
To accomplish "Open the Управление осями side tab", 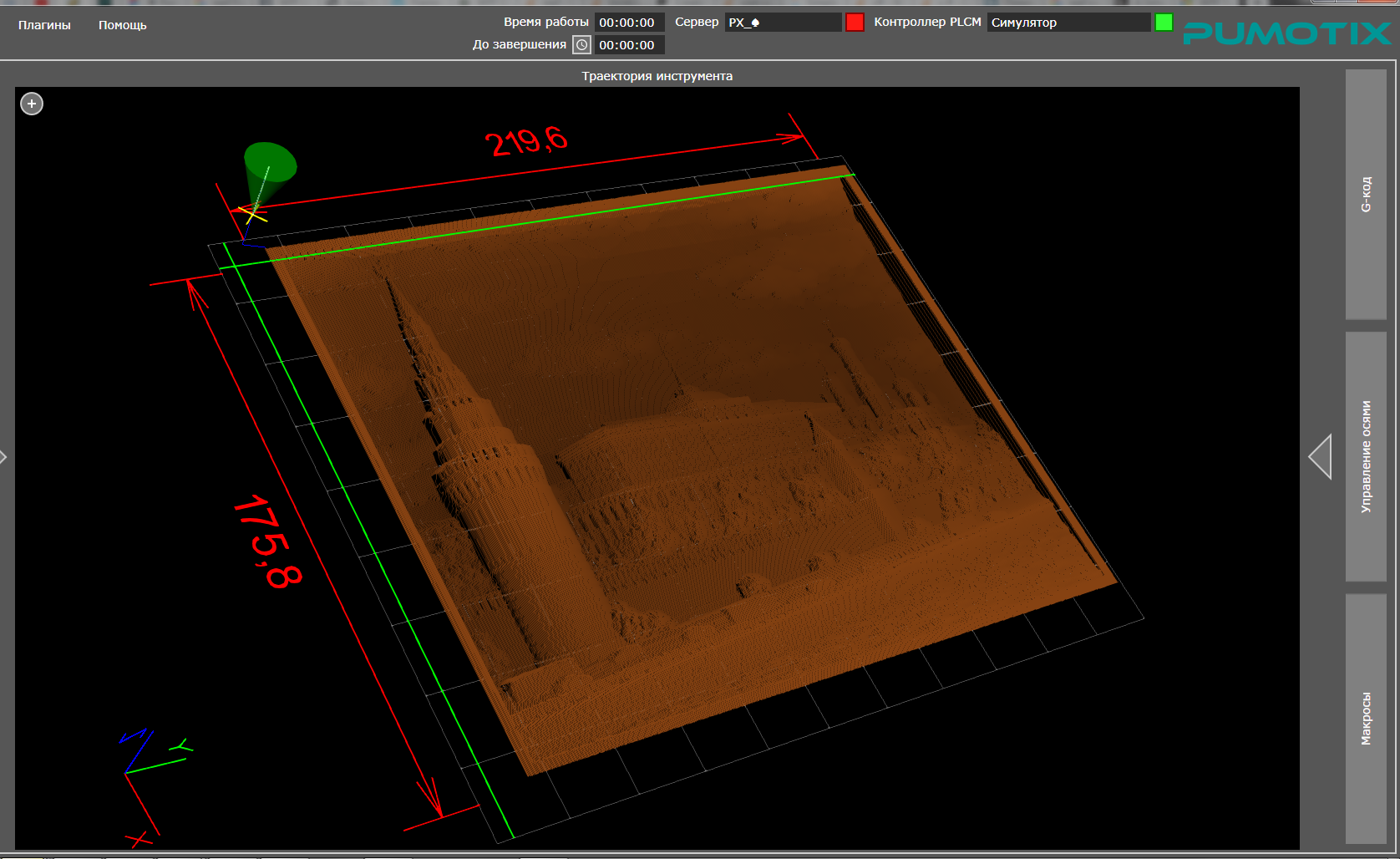I will 1366,456.
